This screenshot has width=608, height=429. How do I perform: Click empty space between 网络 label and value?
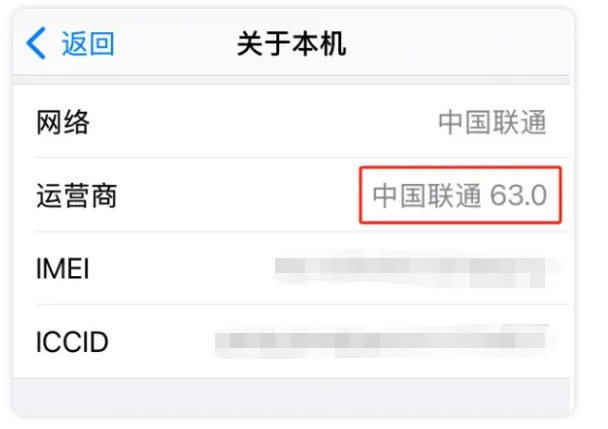click(x=264, y=123)
